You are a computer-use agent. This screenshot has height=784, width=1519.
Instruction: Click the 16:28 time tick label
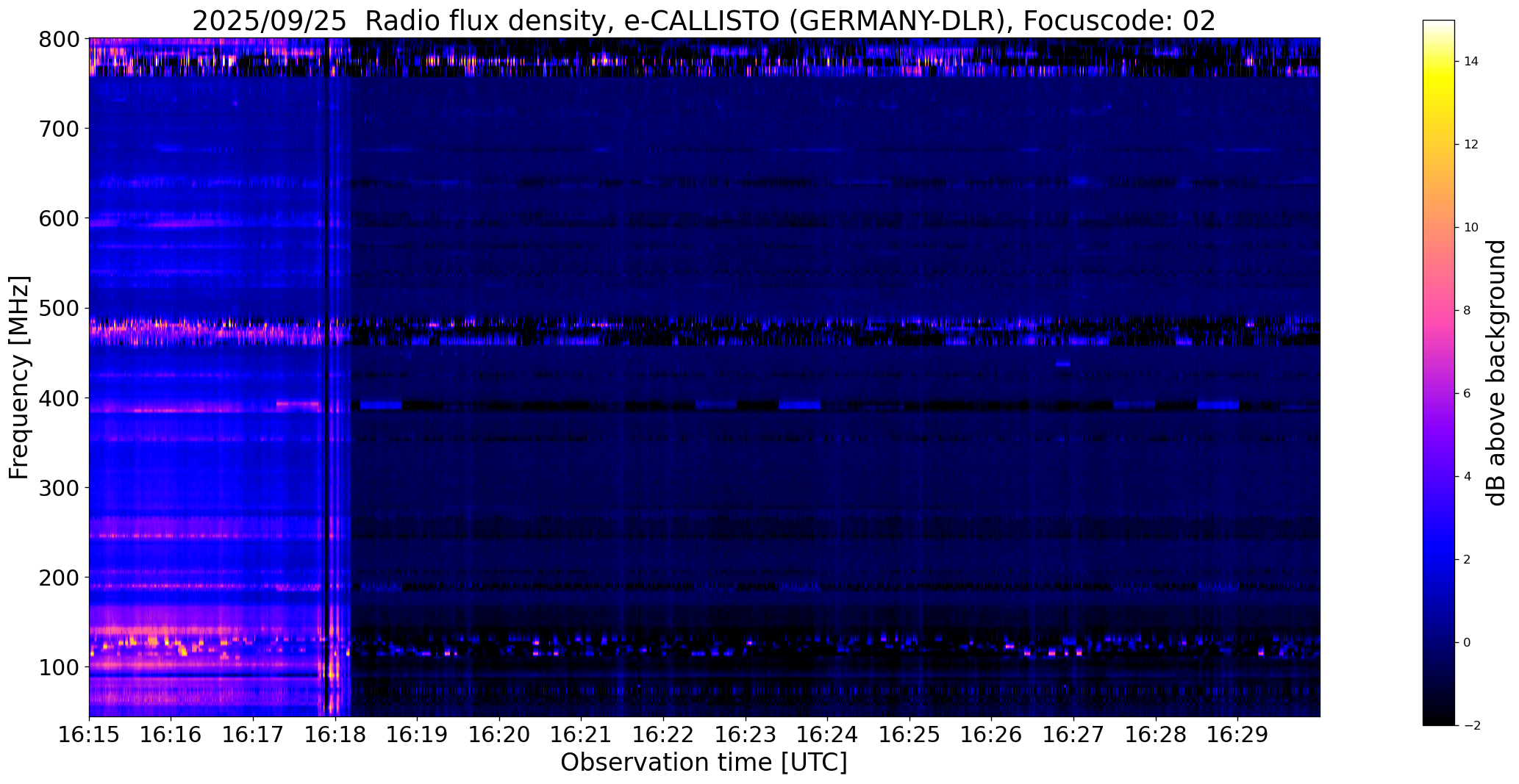tap(1156, 734)
